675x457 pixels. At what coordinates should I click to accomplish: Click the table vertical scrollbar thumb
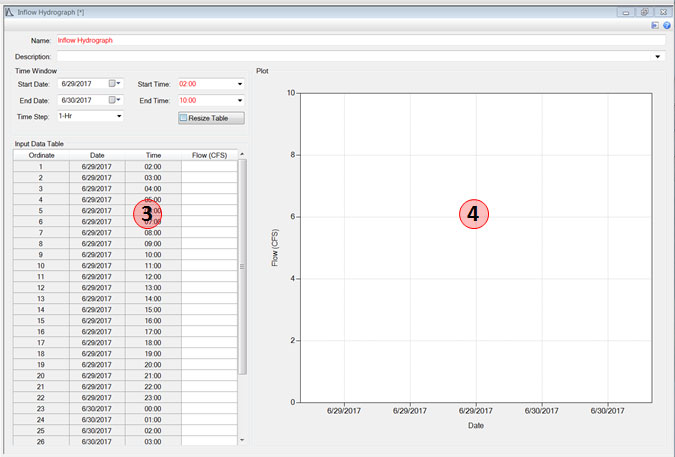coord(242,266)
